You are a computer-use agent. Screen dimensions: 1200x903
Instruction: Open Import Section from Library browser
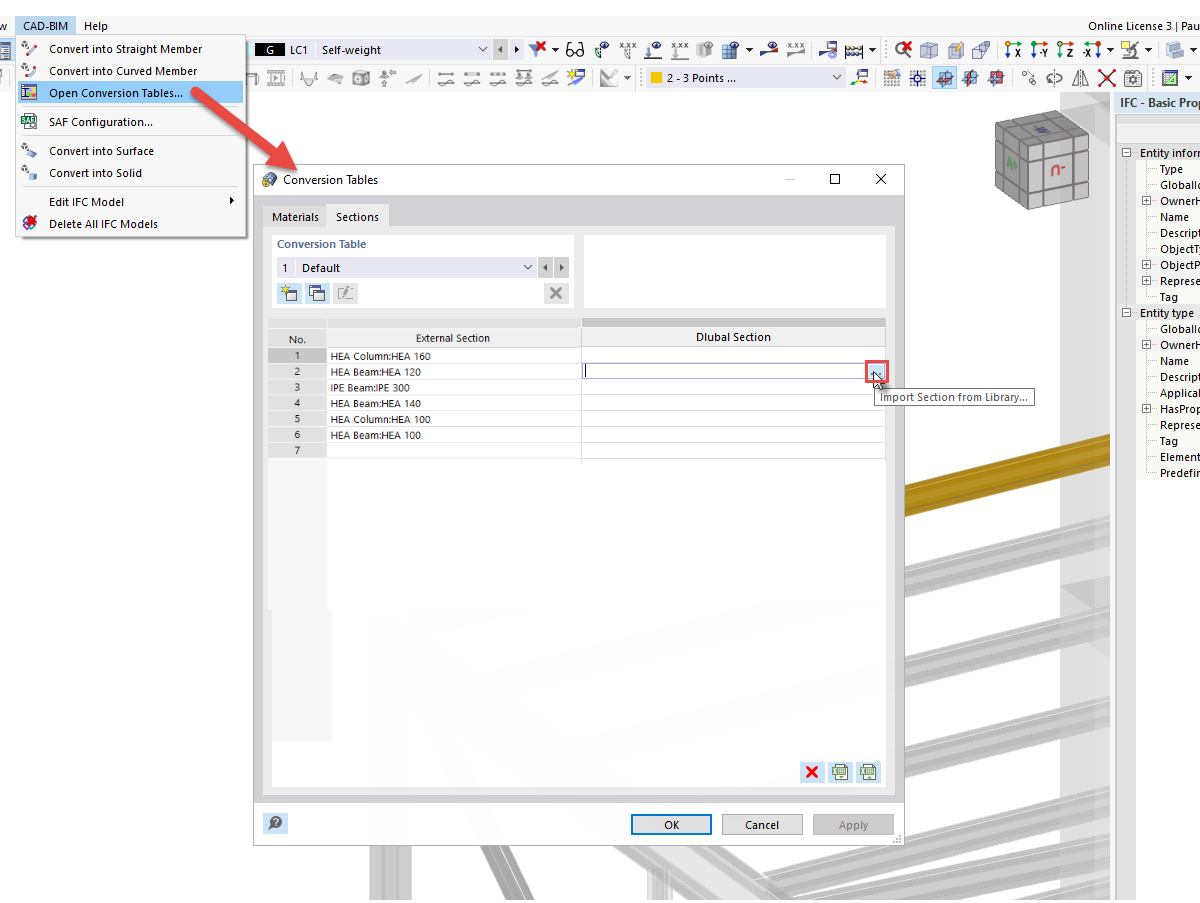877,371
